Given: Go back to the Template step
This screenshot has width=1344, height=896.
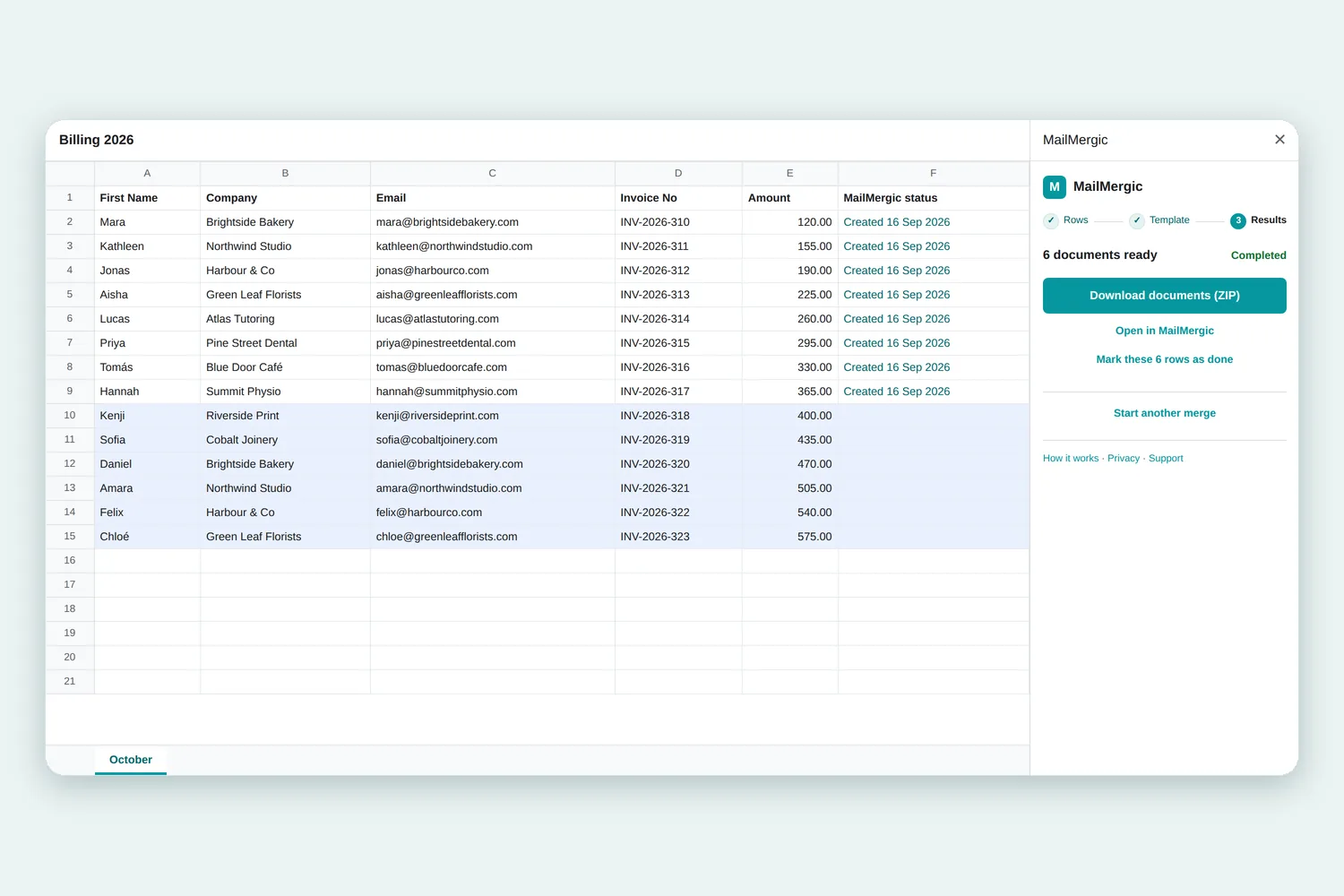Looking at the screenshot, I should tap(1159, 220).
